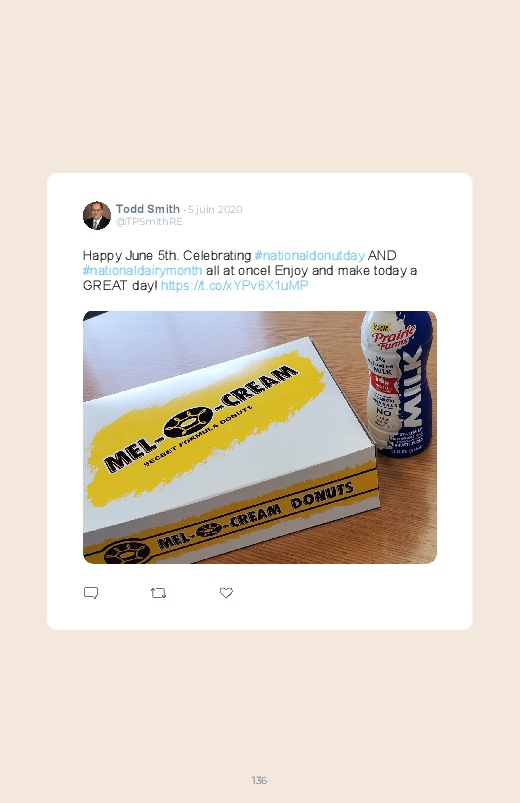Click the Todd Smith display name
520x803 pixels.
click(148, 209)
